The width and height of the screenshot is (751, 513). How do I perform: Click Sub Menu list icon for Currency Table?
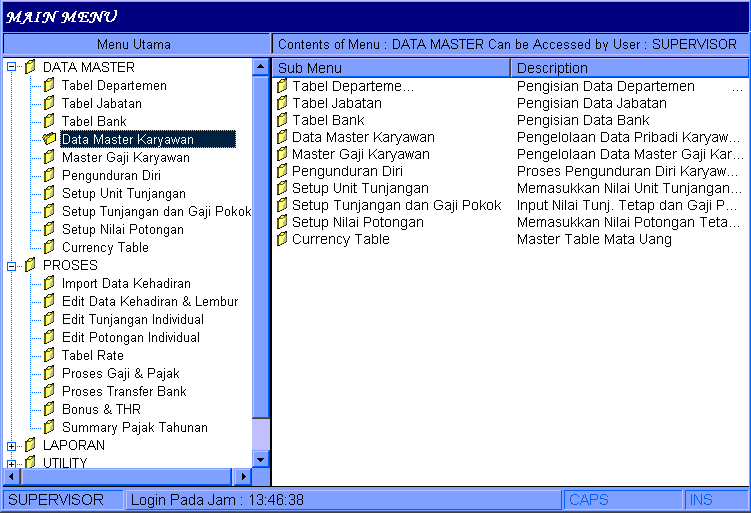tap(282, 239)
